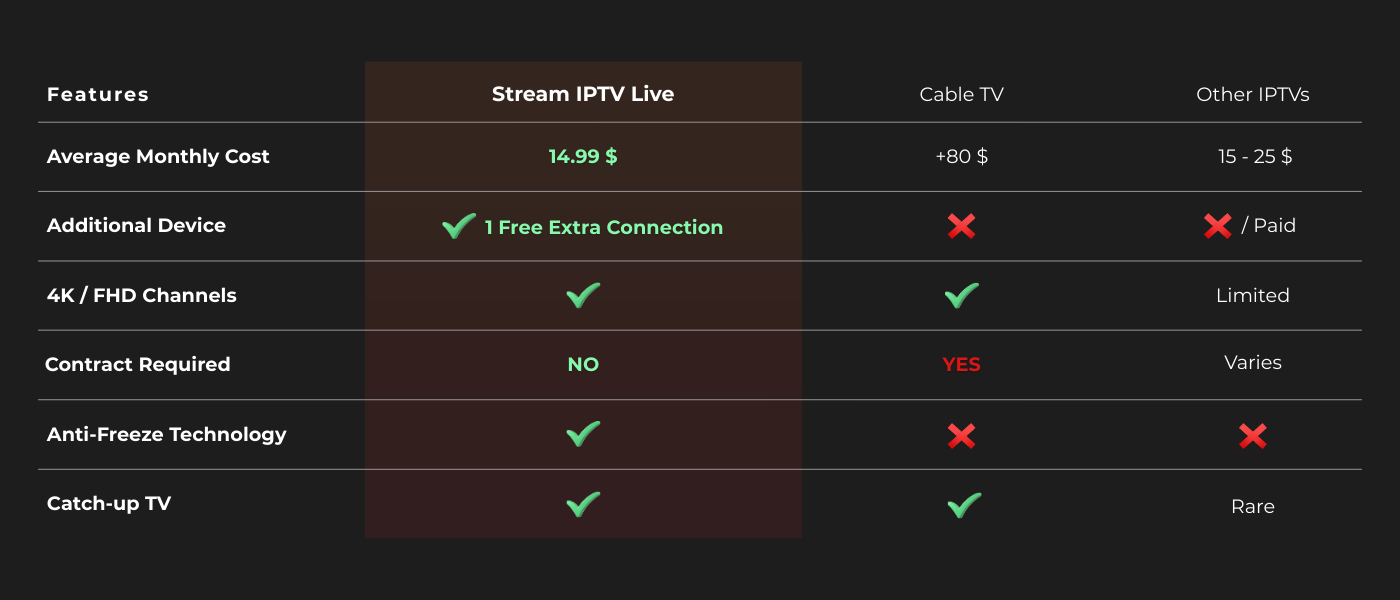Click the 14.99 $ price
The height and width of the screenshot is (600, 1400).
(x=583, y=156)
